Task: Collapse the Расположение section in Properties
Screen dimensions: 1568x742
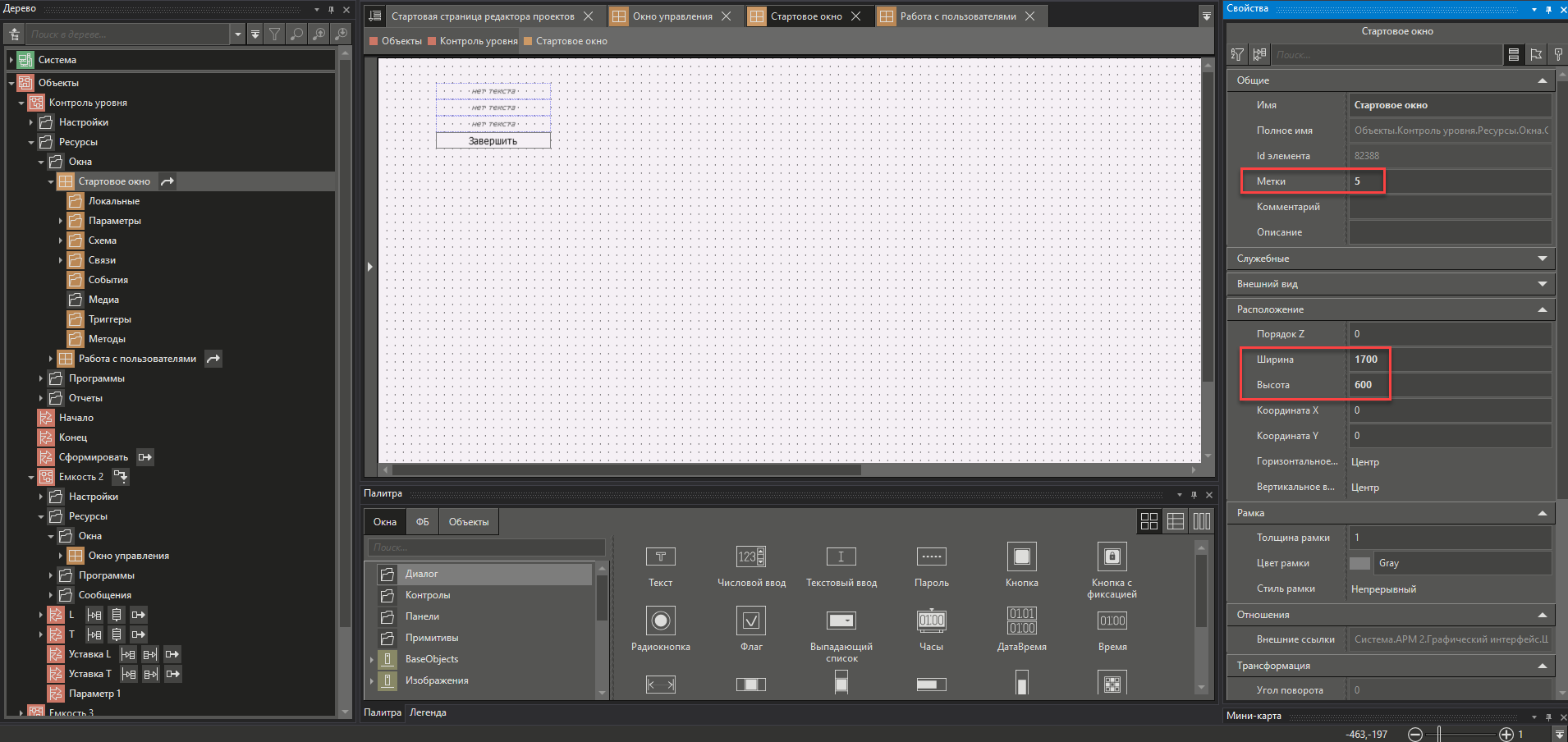Action: tap(1541, 309)
